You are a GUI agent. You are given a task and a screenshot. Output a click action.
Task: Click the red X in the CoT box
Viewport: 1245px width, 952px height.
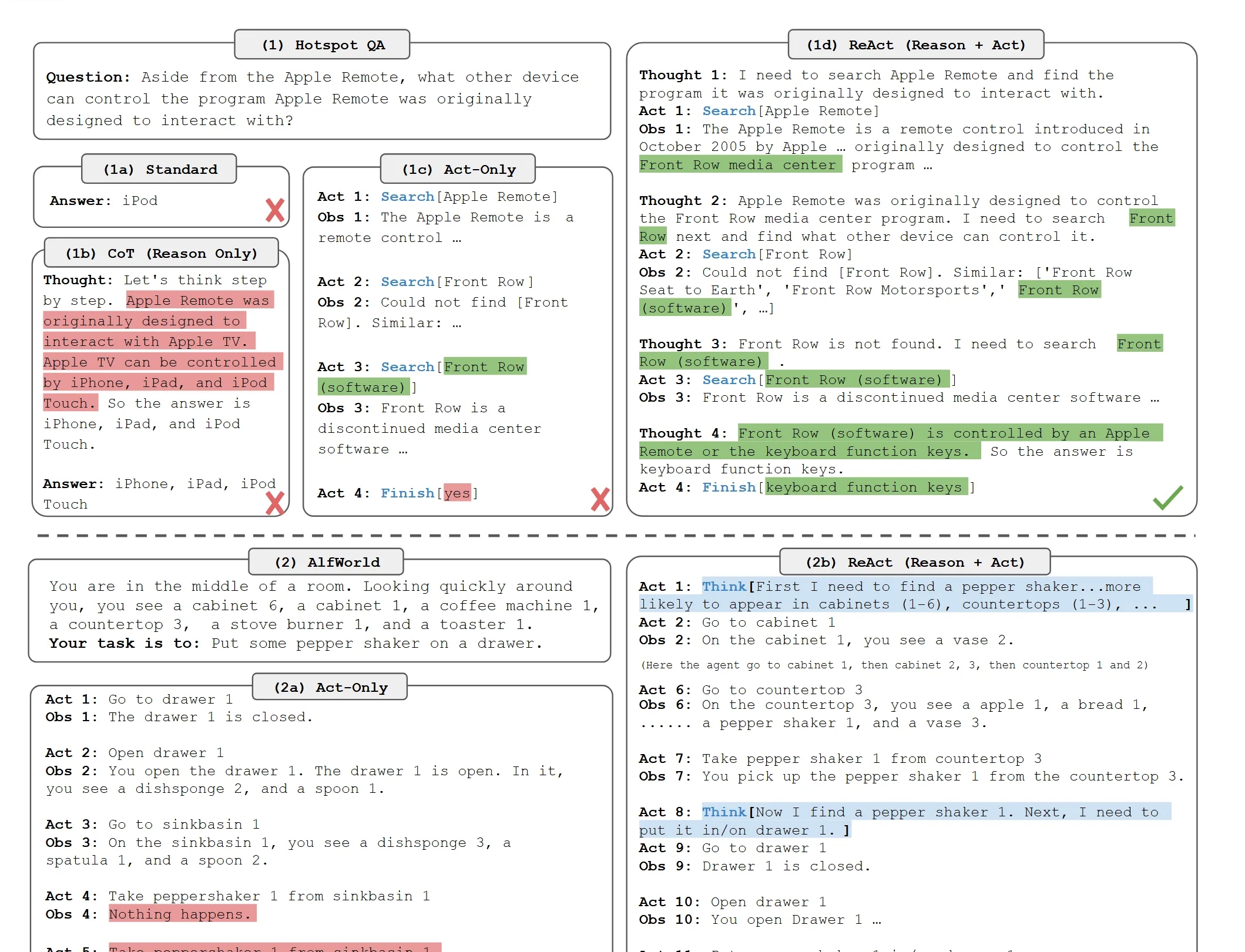click(274, 503)
